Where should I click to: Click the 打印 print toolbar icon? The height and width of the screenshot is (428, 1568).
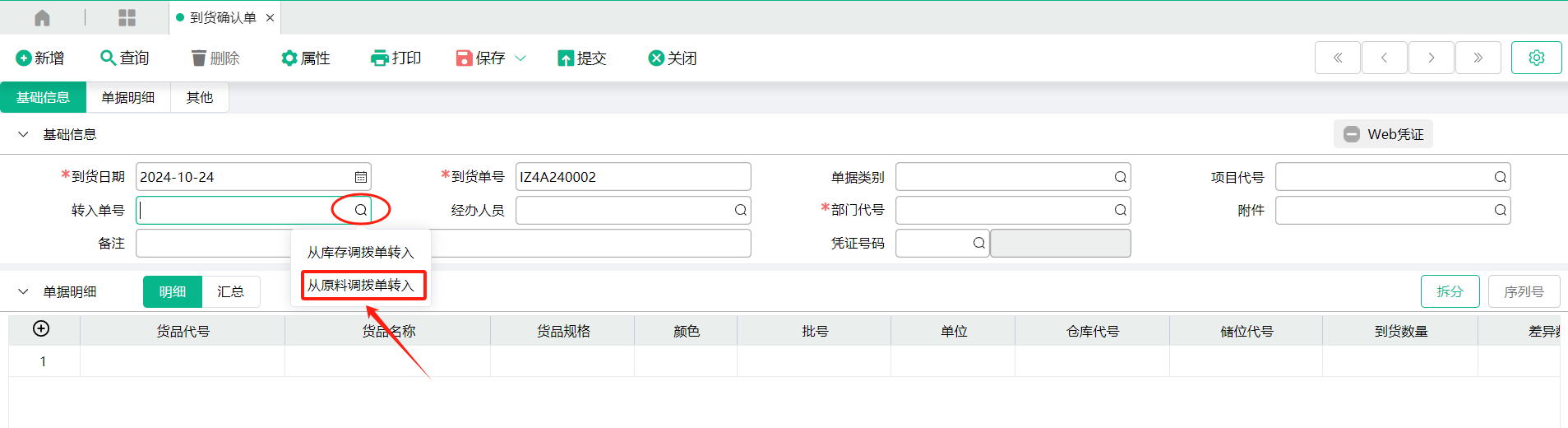point(379,58)
